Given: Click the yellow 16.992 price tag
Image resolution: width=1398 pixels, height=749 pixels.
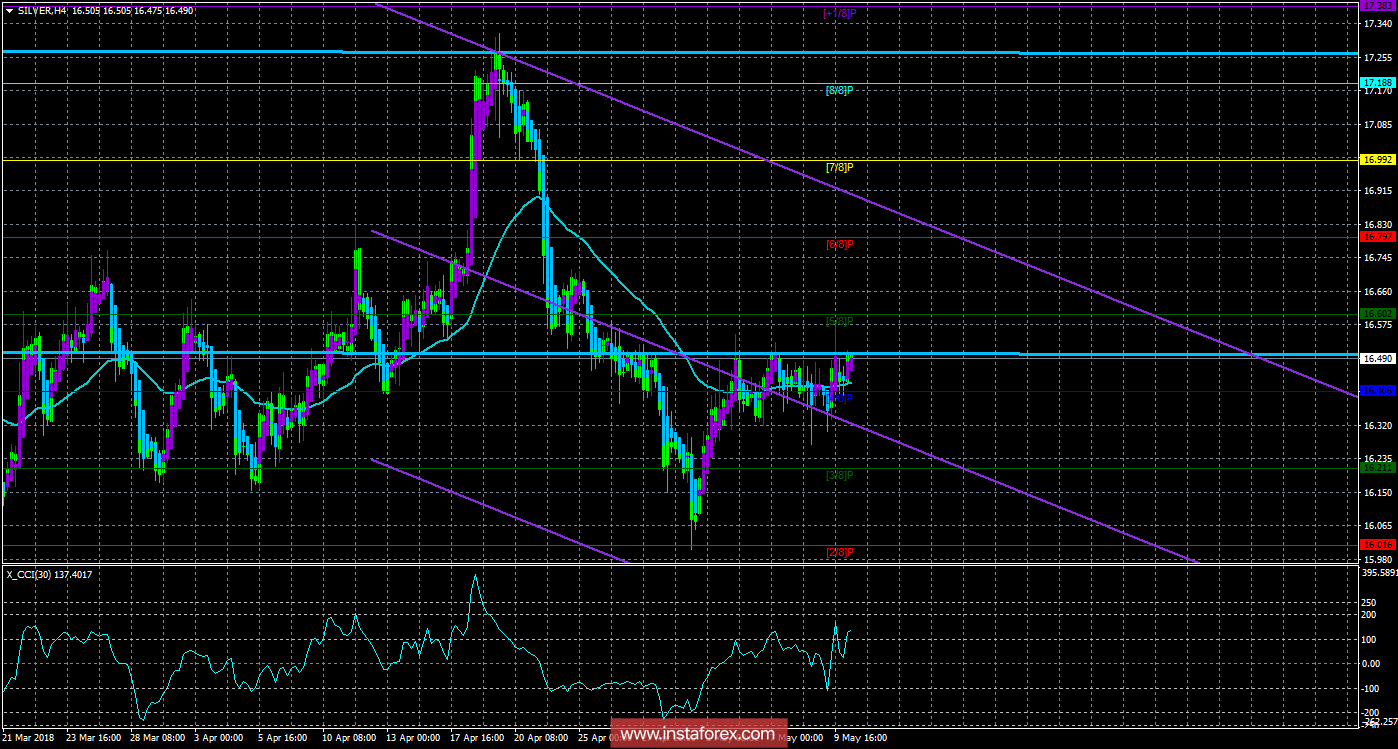Looking at the screenshot, I should point(1377,159).
